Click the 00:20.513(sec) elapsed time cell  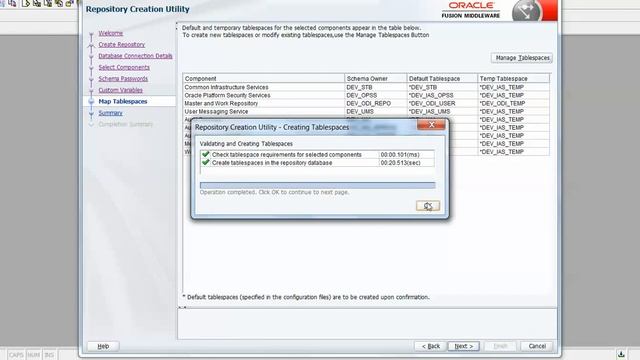[406, 162]
